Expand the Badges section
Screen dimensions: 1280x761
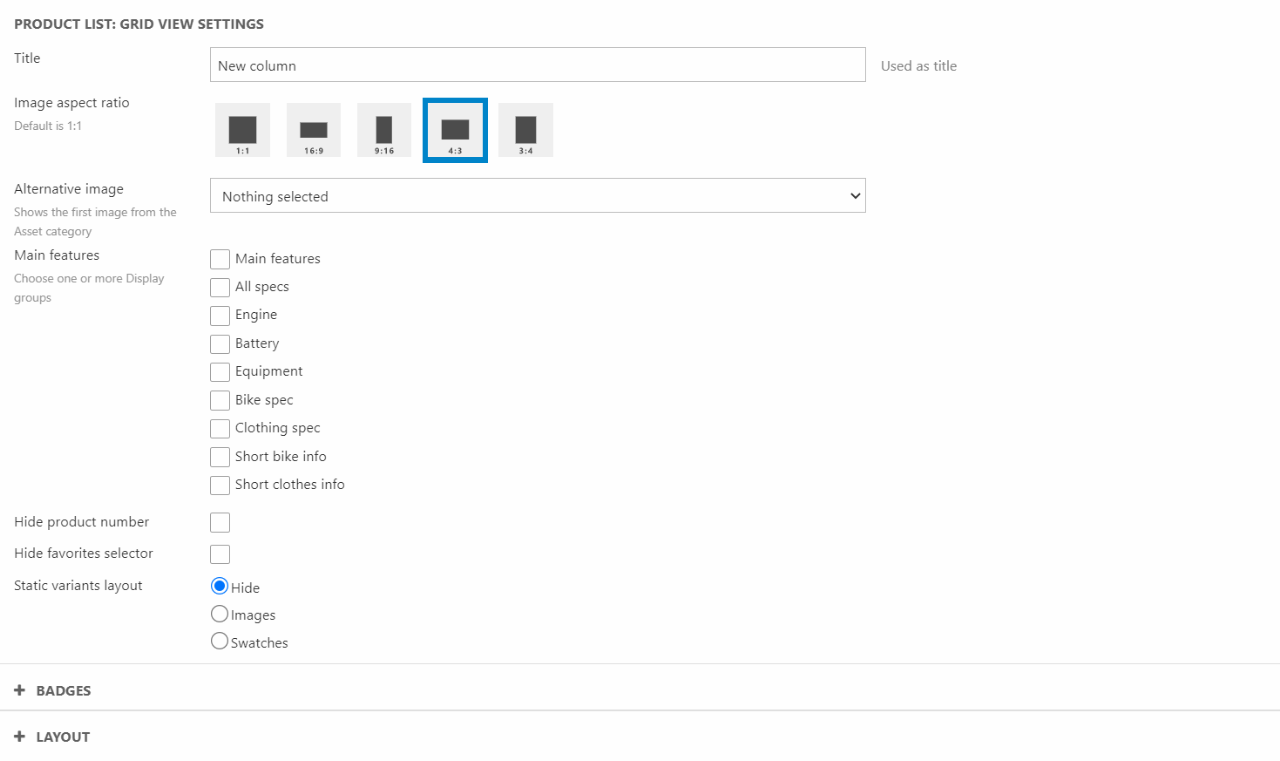(x=64, y=691)
